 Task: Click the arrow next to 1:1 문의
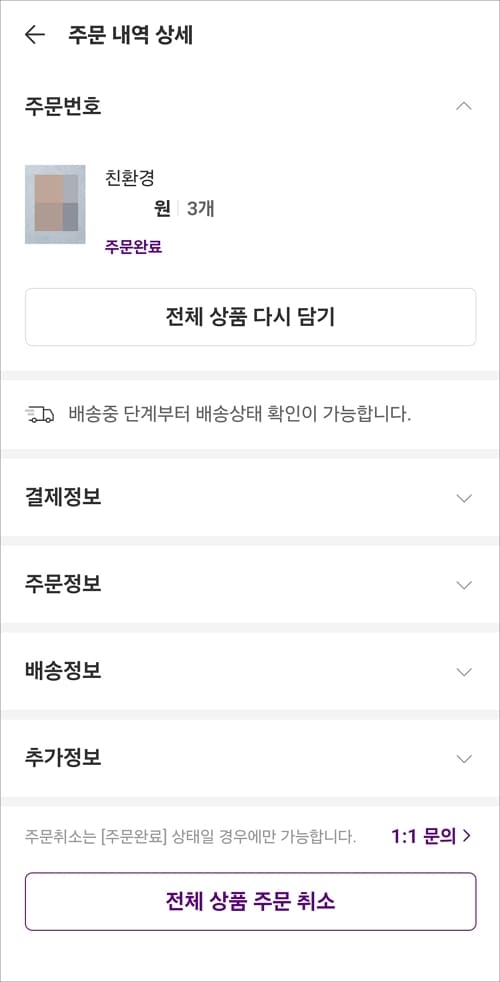(466, 837)
